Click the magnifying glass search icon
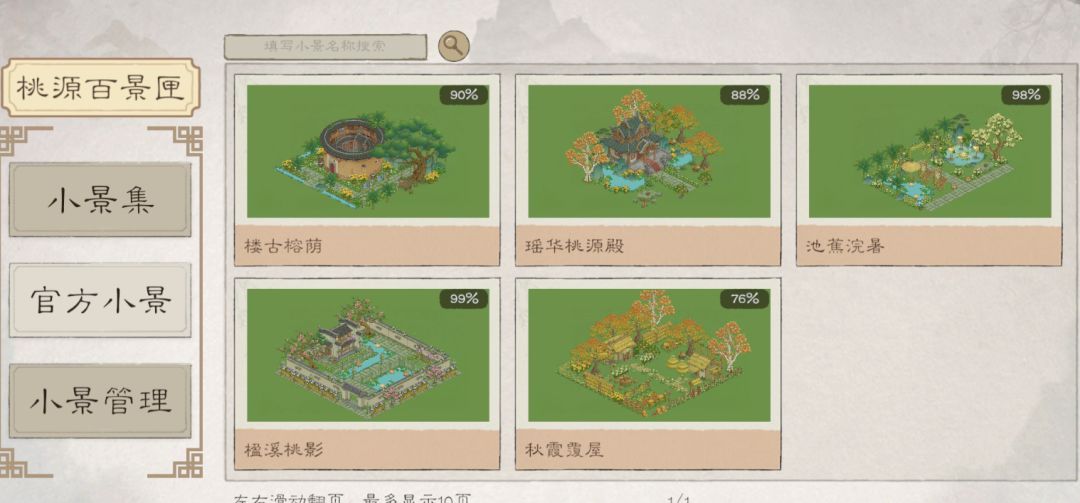The width and height of the screenshot is (1080, 503). coord(453,45)
